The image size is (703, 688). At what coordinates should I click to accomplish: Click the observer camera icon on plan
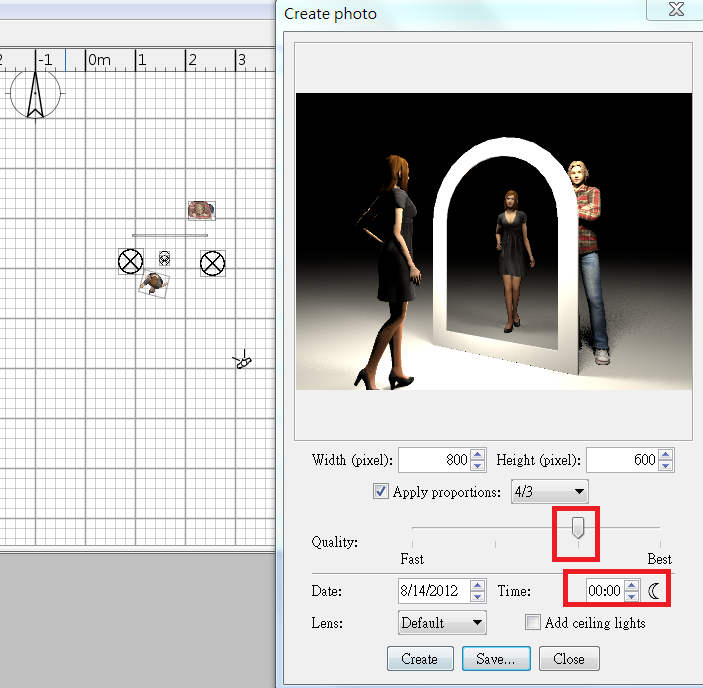click(243, 360)
